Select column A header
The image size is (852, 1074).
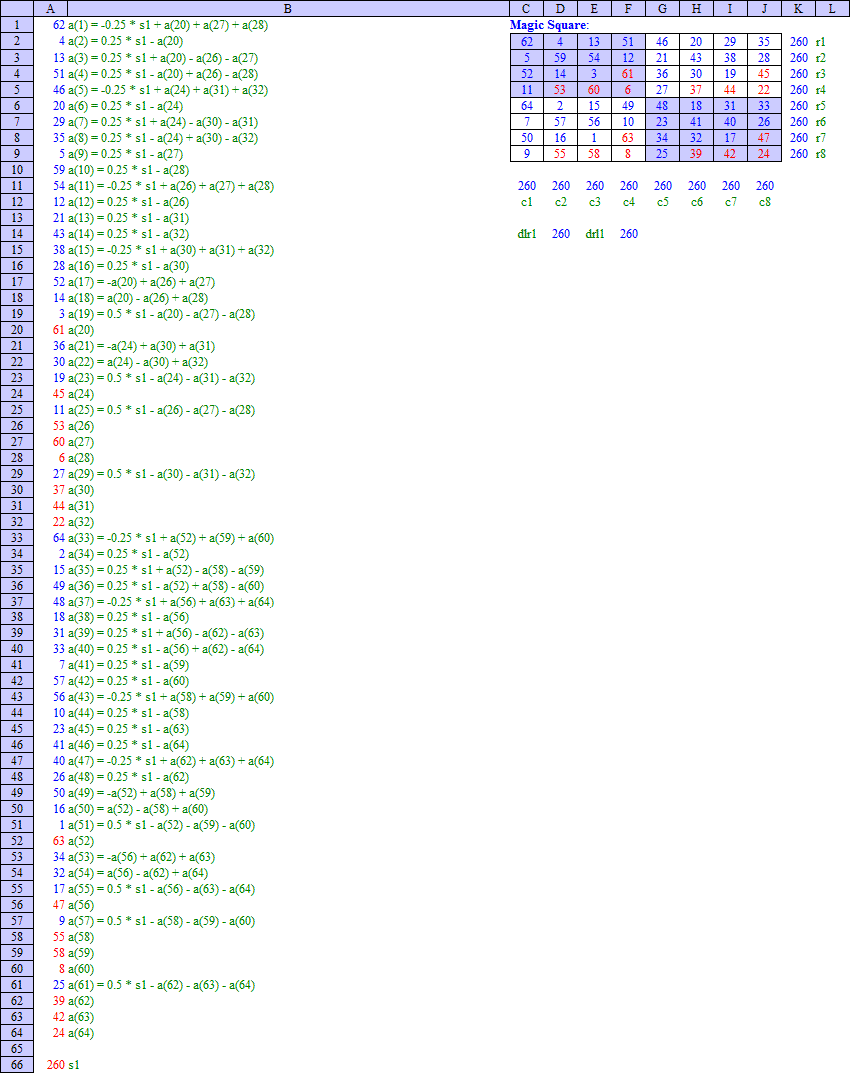pyautogui.click(x=50, y=8)
